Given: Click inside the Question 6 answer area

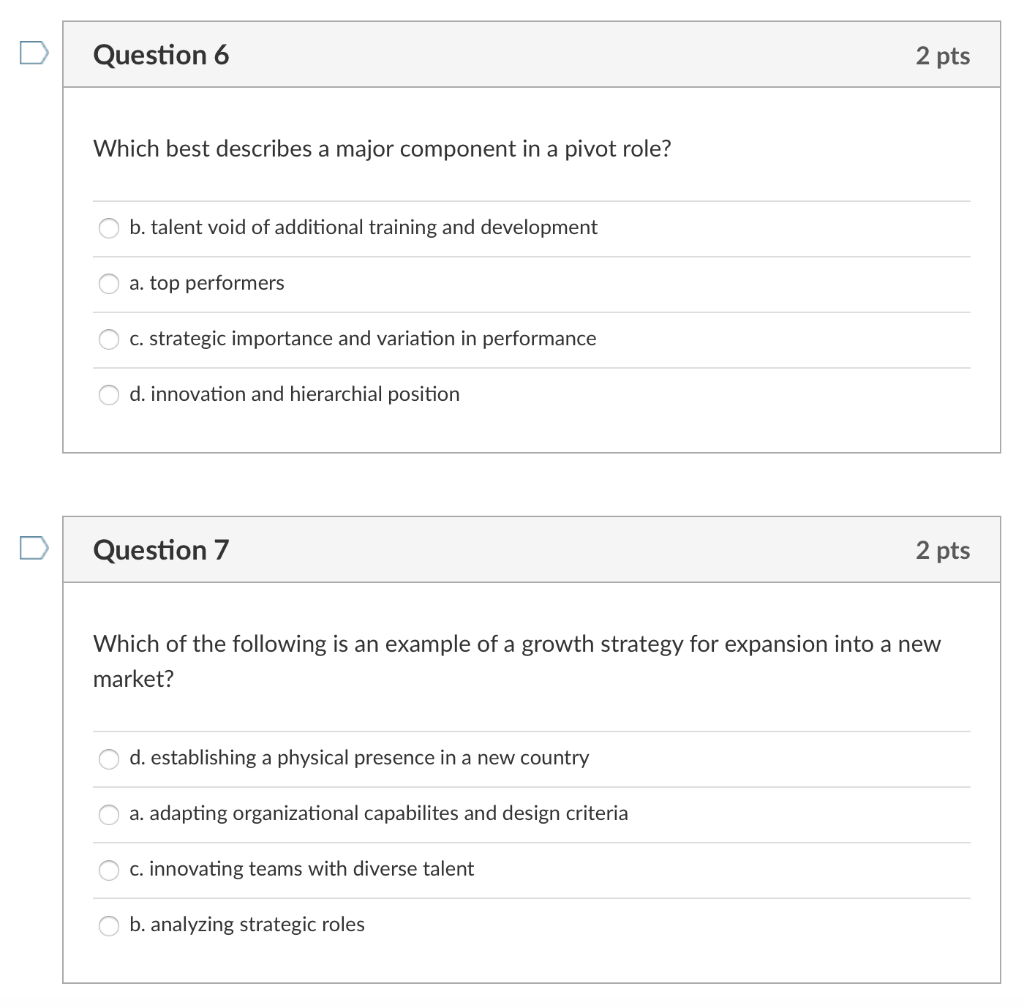Looking at the screenshot, I should (x=530, y=310).
